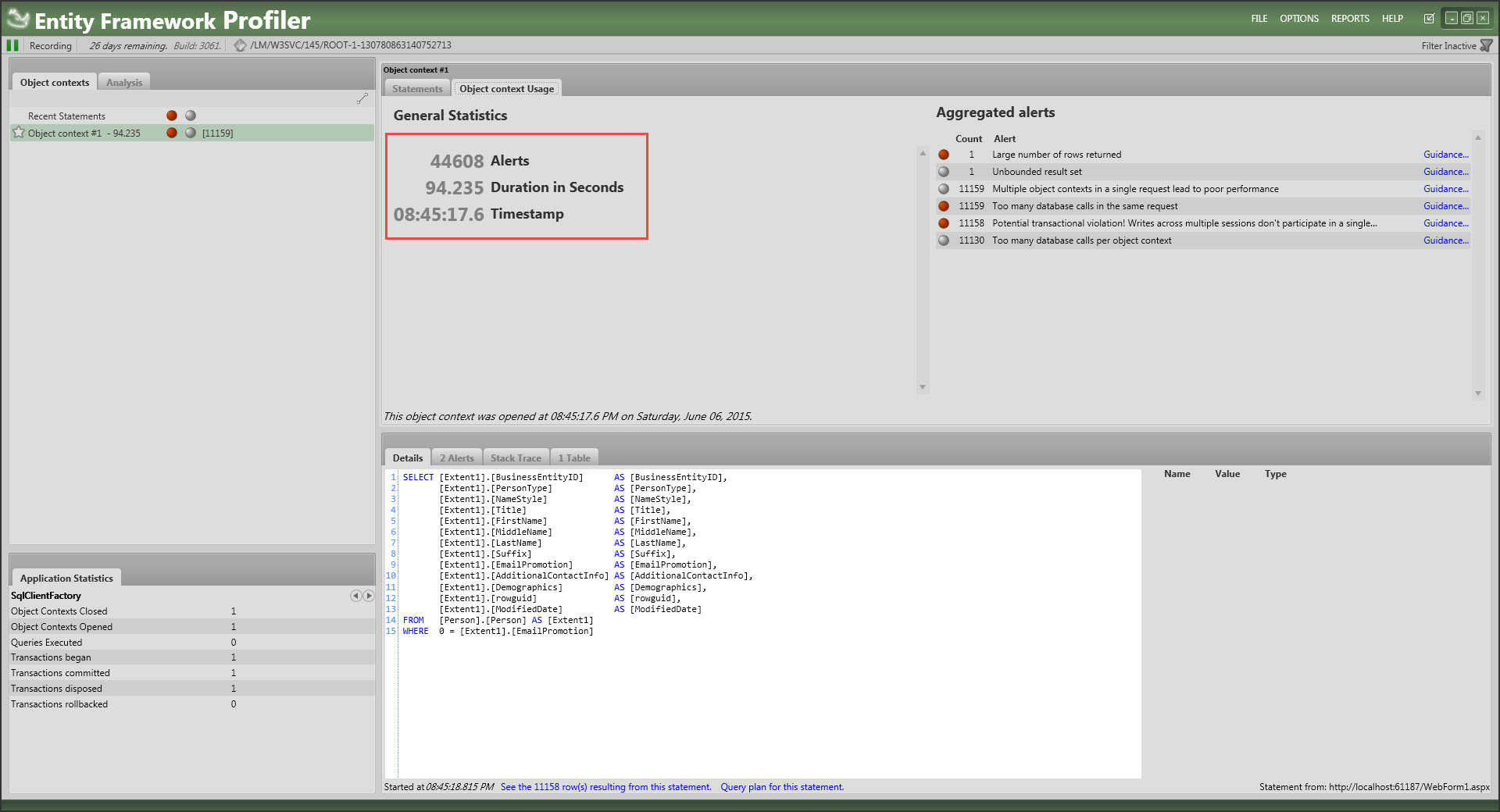Click red alert dot on Object context #1 row
This screenshot has width=1500, height=812.
172,133
